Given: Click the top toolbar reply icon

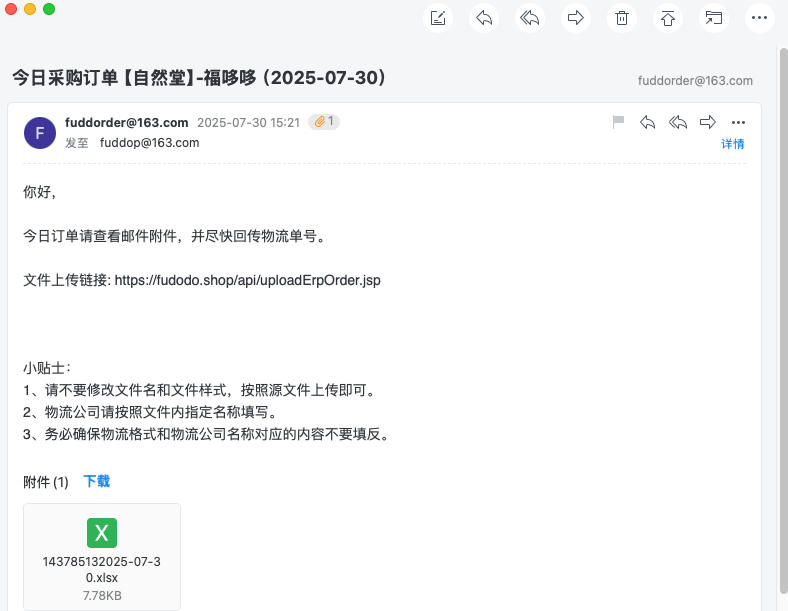Looking at the screenshot, I should (x=484, y=18).
